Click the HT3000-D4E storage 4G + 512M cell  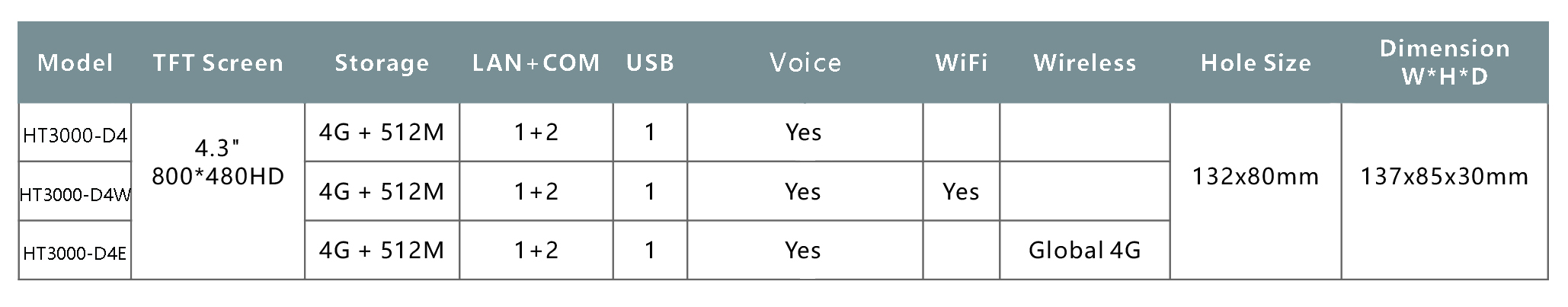tap(382, 251)
